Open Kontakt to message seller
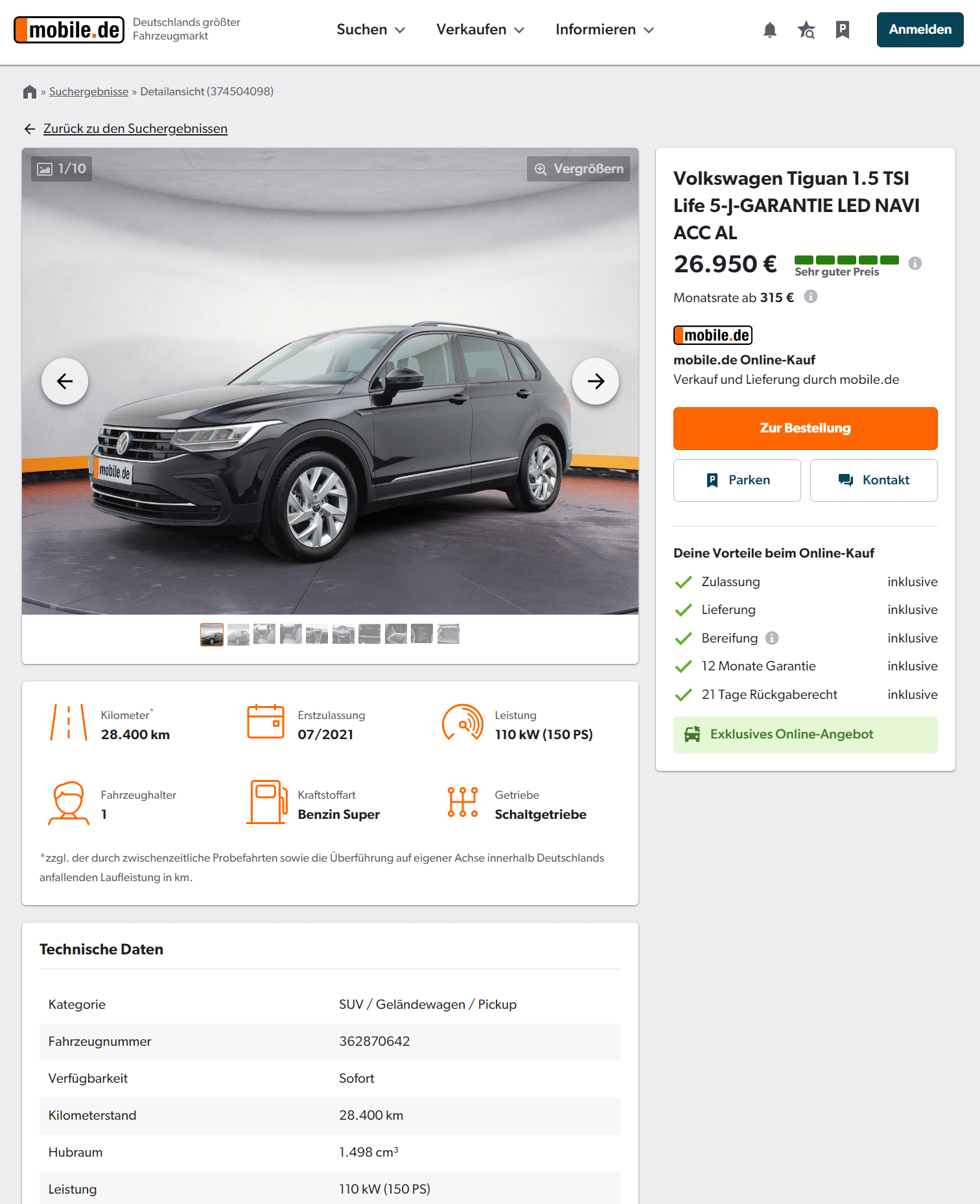The width and height of the screenshot is (980, 1204). (874, 480)
